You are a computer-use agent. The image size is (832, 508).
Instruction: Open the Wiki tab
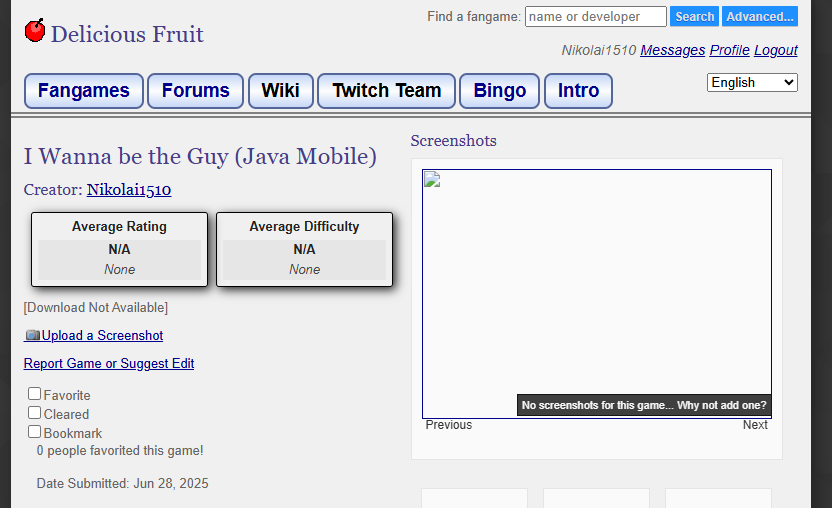281,91
